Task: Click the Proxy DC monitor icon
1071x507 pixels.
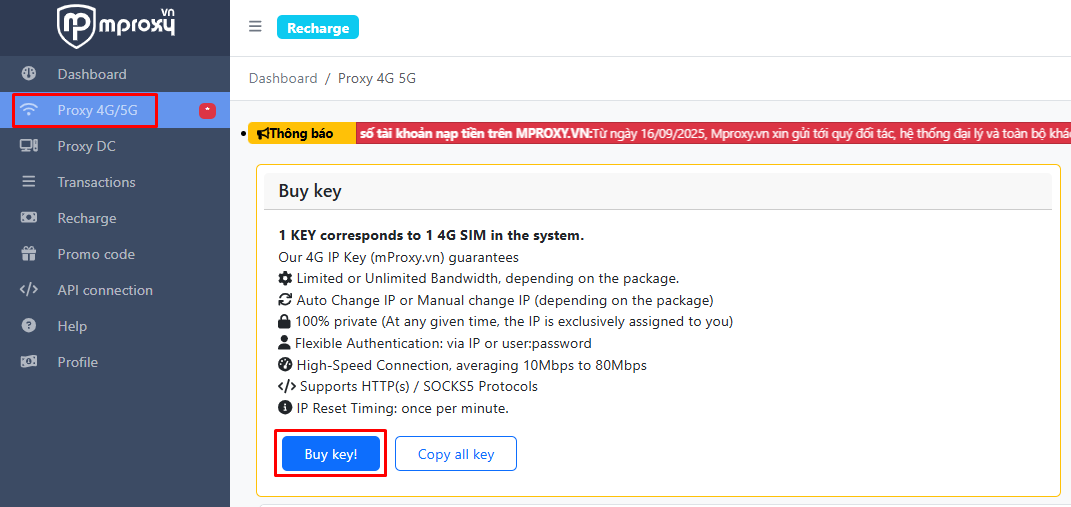Action: pos(29,146)
